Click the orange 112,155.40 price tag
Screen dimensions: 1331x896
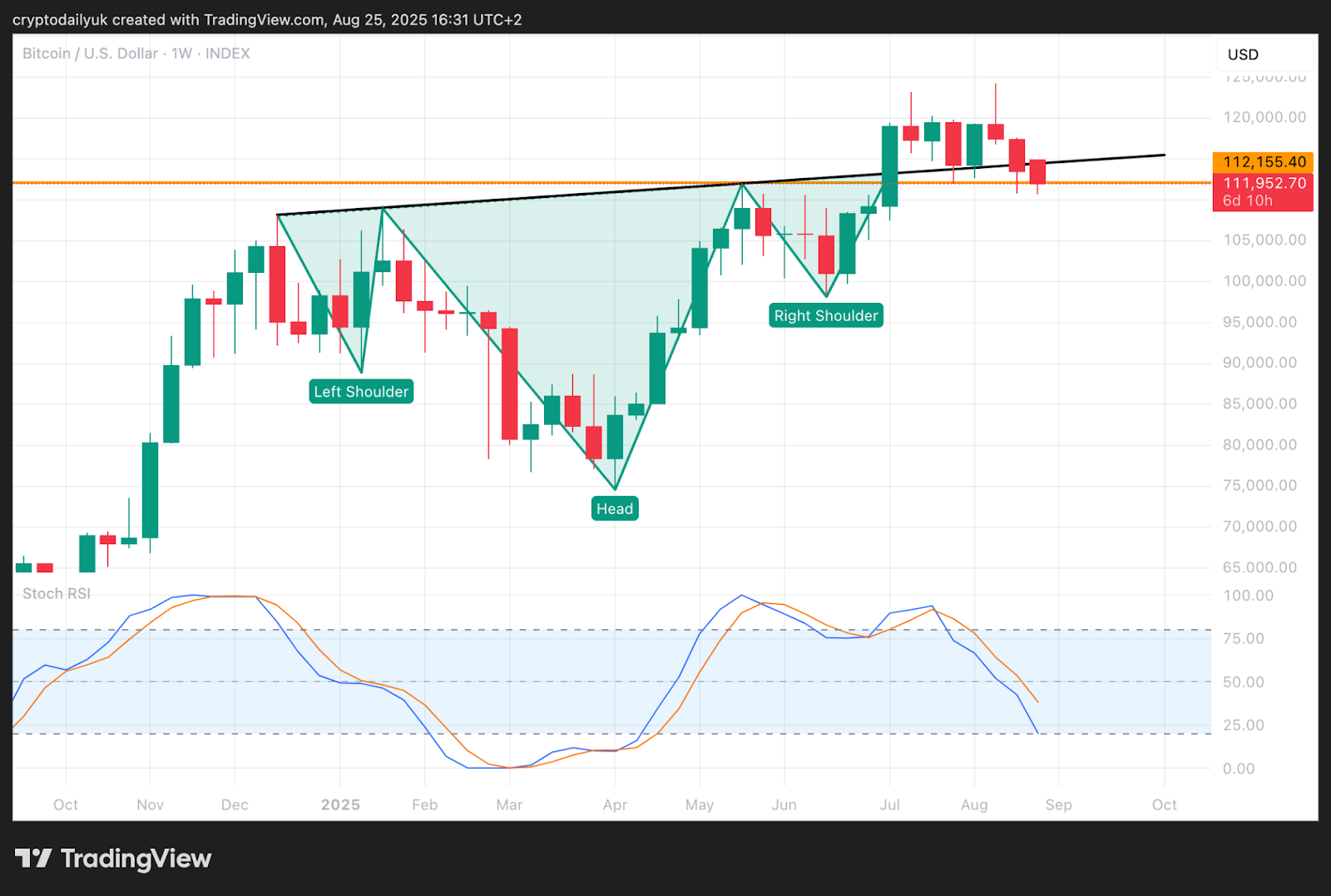coord(1264,162)
